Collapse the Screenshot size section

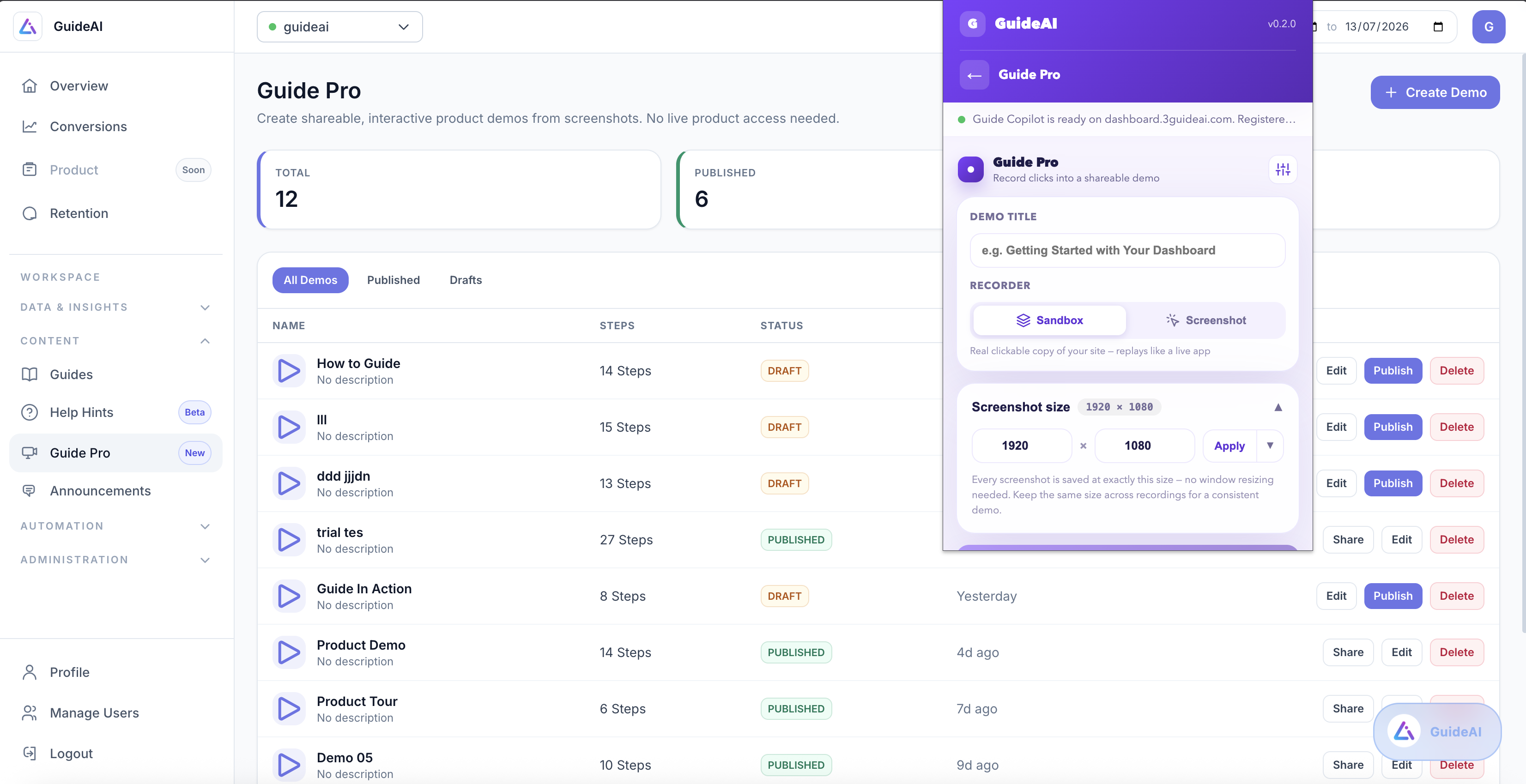click(1278, 407)
